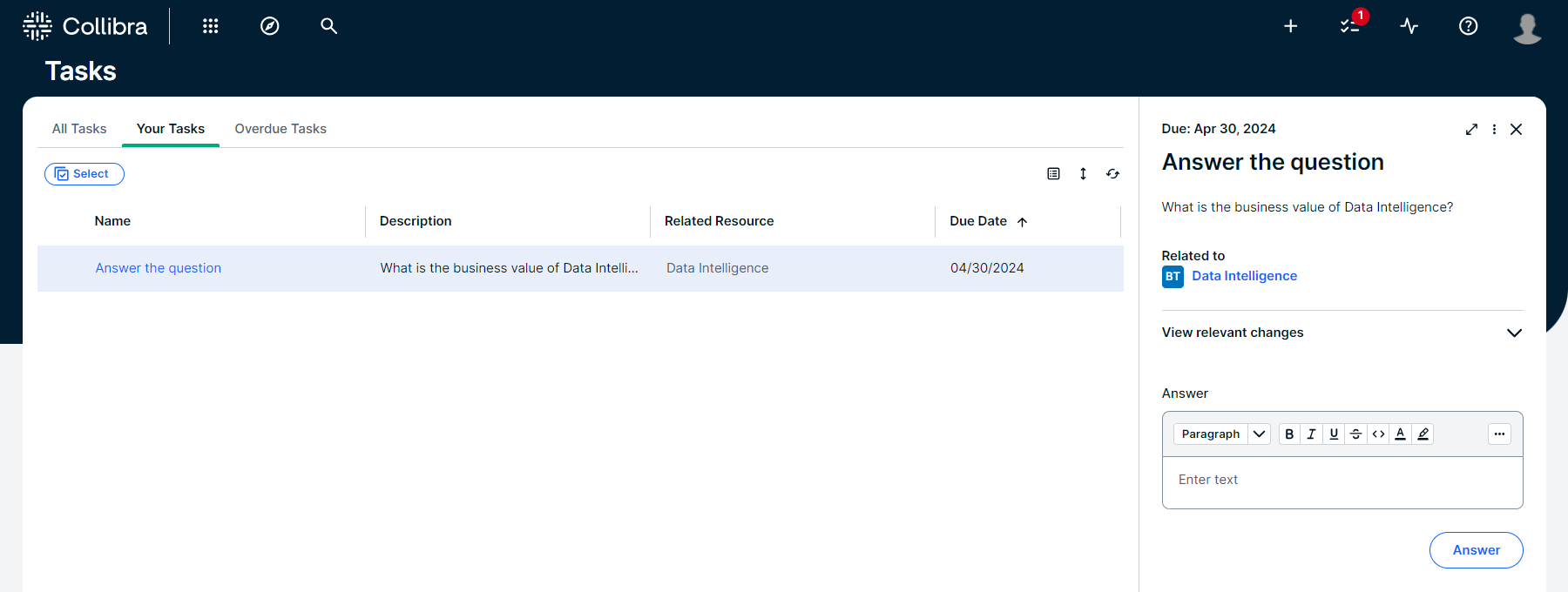Click the Description column header
The image size is (1568, 592).
pyautogui.click(x=416, y=221)
